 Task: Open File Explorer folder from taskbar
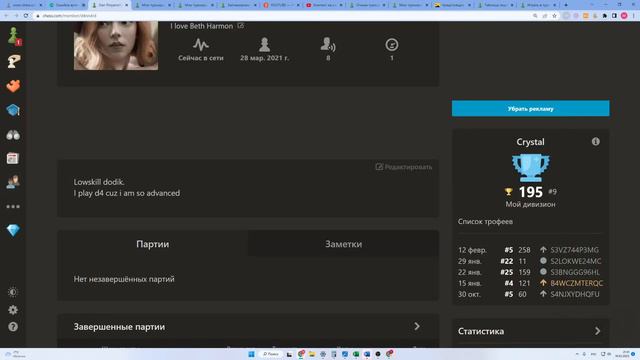[312, 354]
